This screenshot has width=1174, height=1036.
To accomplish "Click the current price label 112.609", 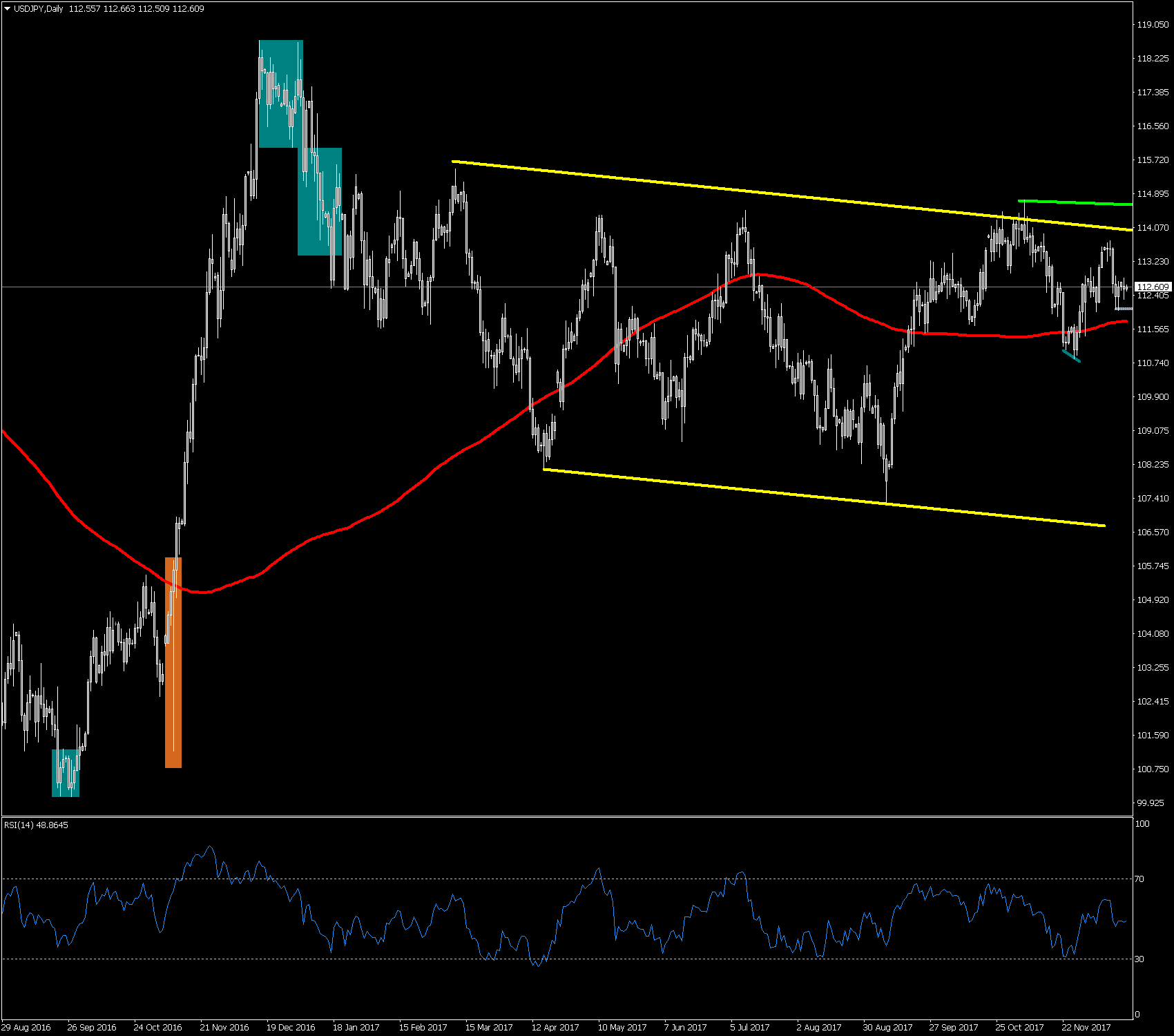I will [x=1153, y=287].
